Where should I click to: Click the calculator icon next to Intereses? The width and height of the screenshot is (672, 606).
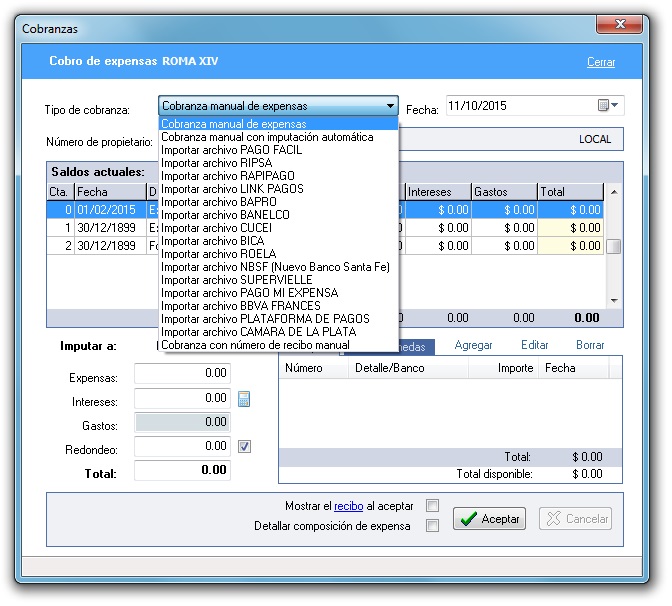pyautogui.click(x=244, y=400)
